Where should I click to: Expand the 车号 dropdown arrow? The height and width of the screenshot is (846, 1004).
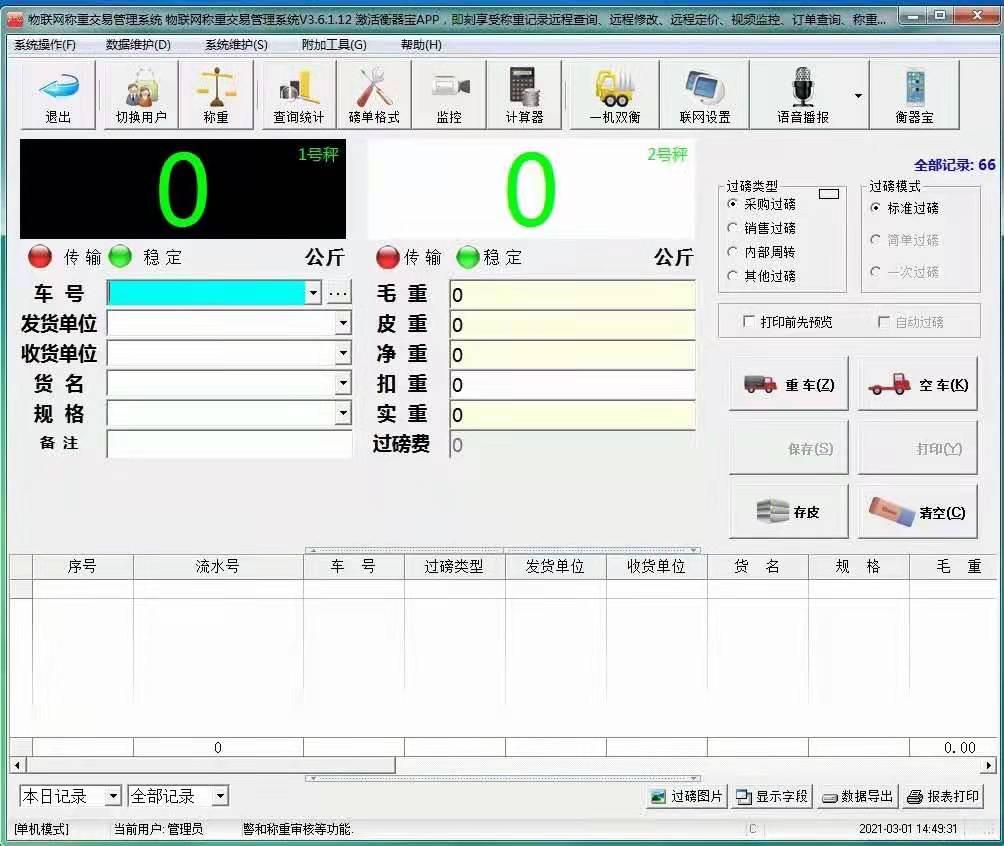click(312, 293)
